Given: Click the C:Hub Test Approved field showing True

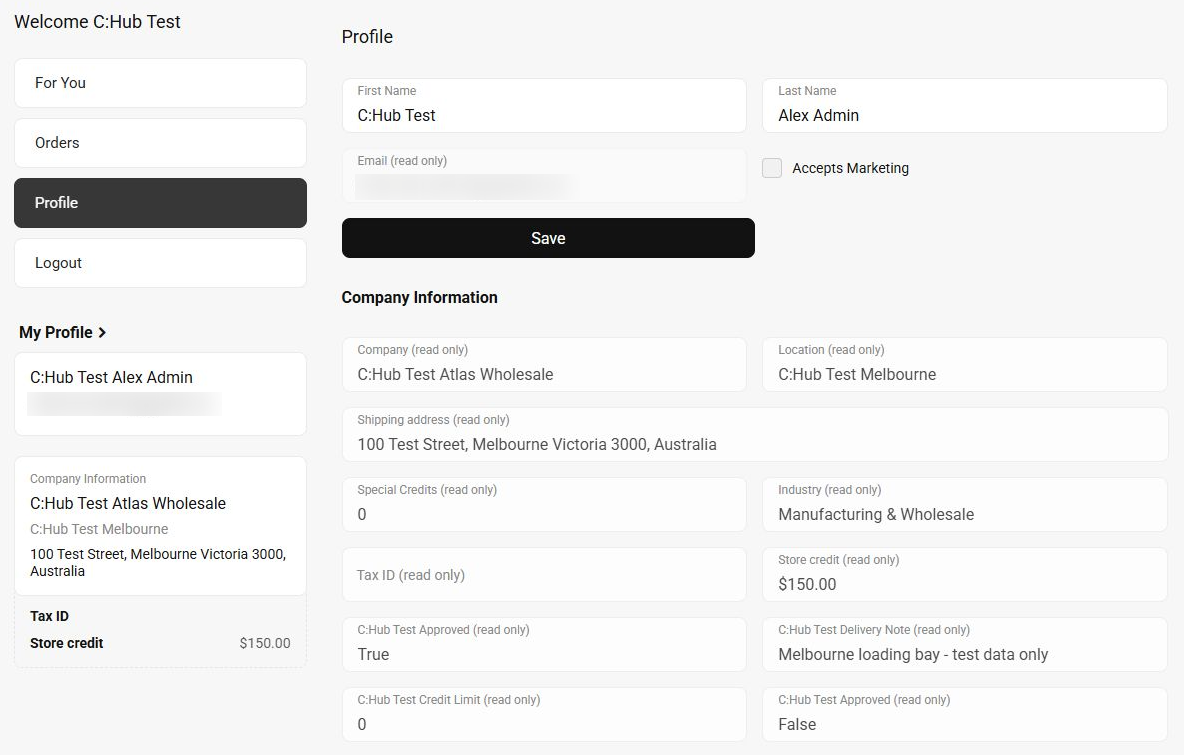Looking at the screenshot, I should 544,645.
